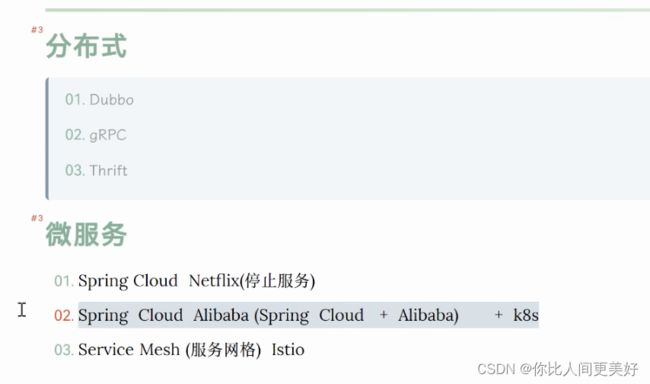The image size is (650, 384).
Task: Click the 微服务 heading
Action: tap(86, 234)
